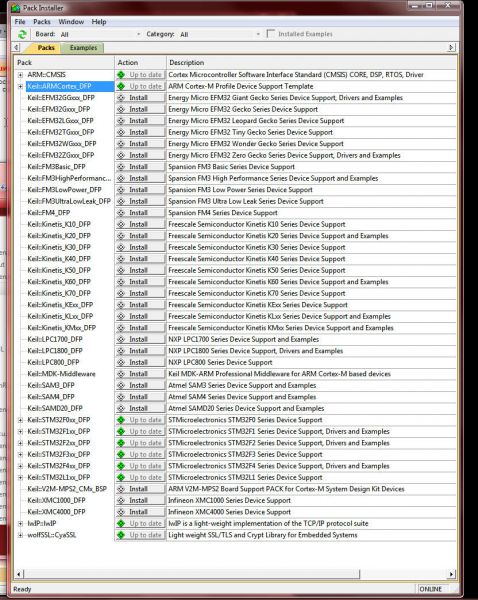Image resolution: width=478 pixels, height=600 pixels.
Task: Click Up to date button for Keil::STM32F2xx_DFP
Action: pyautogui.click(x=140, y=443)
